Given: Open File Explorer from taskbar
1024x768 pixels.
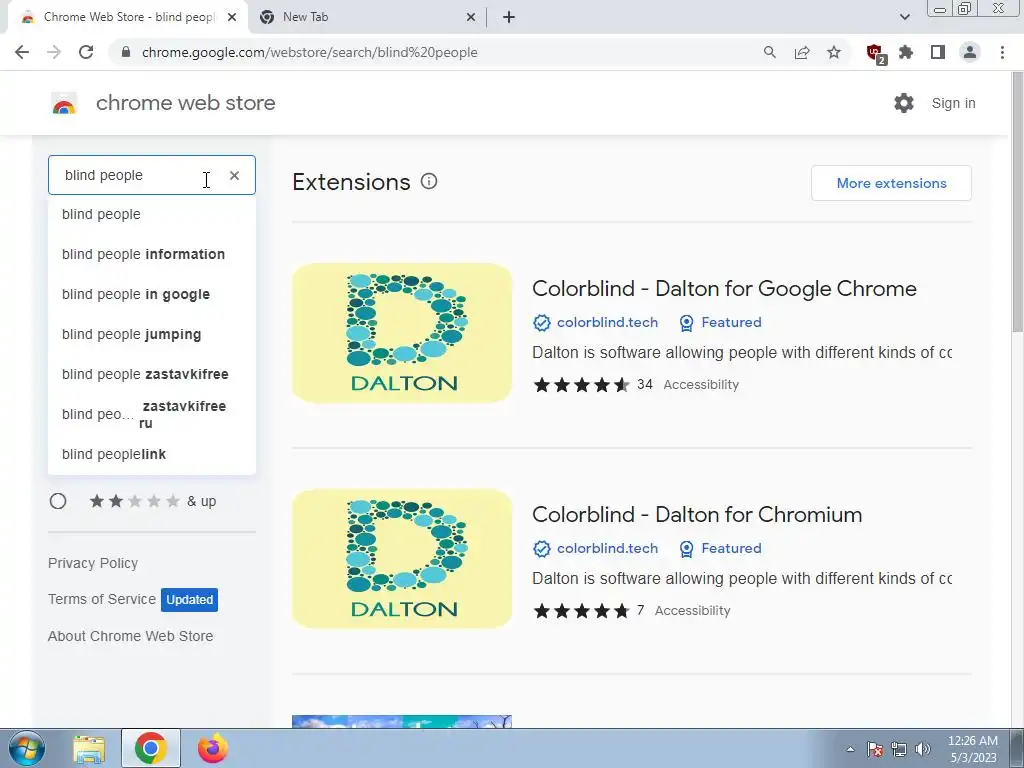Looking at the screenshot, I should click(89, 748).
